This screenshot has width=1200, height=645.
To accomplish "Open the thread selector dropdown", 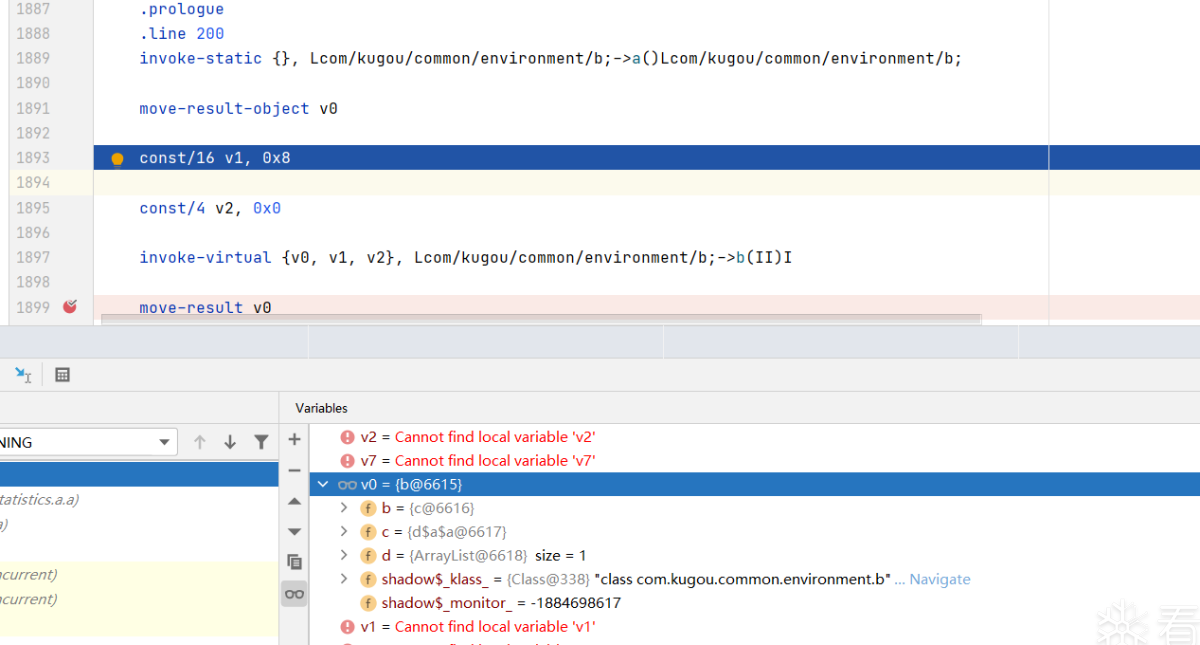I will pos(165,442).
